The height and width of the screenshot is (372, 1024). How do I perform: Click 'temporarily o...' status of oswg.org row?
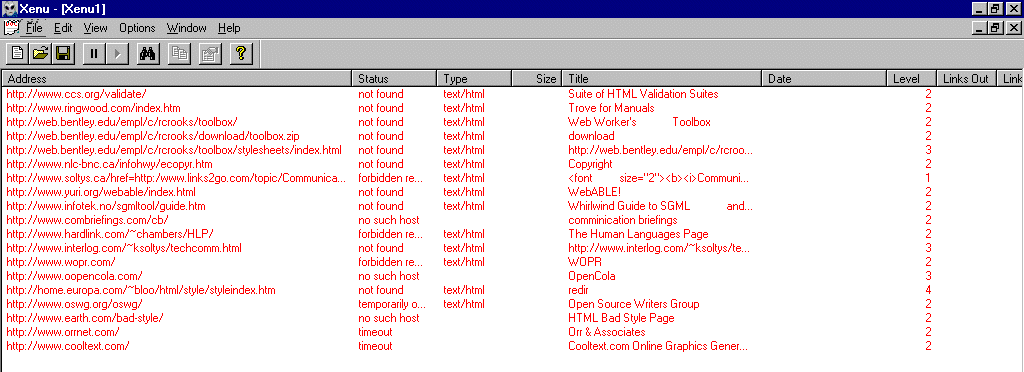tap(392, 304)
